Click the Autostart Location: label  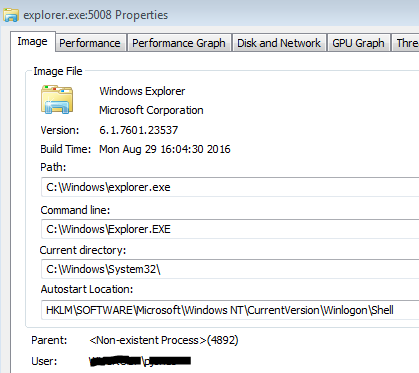click(87, 289)
